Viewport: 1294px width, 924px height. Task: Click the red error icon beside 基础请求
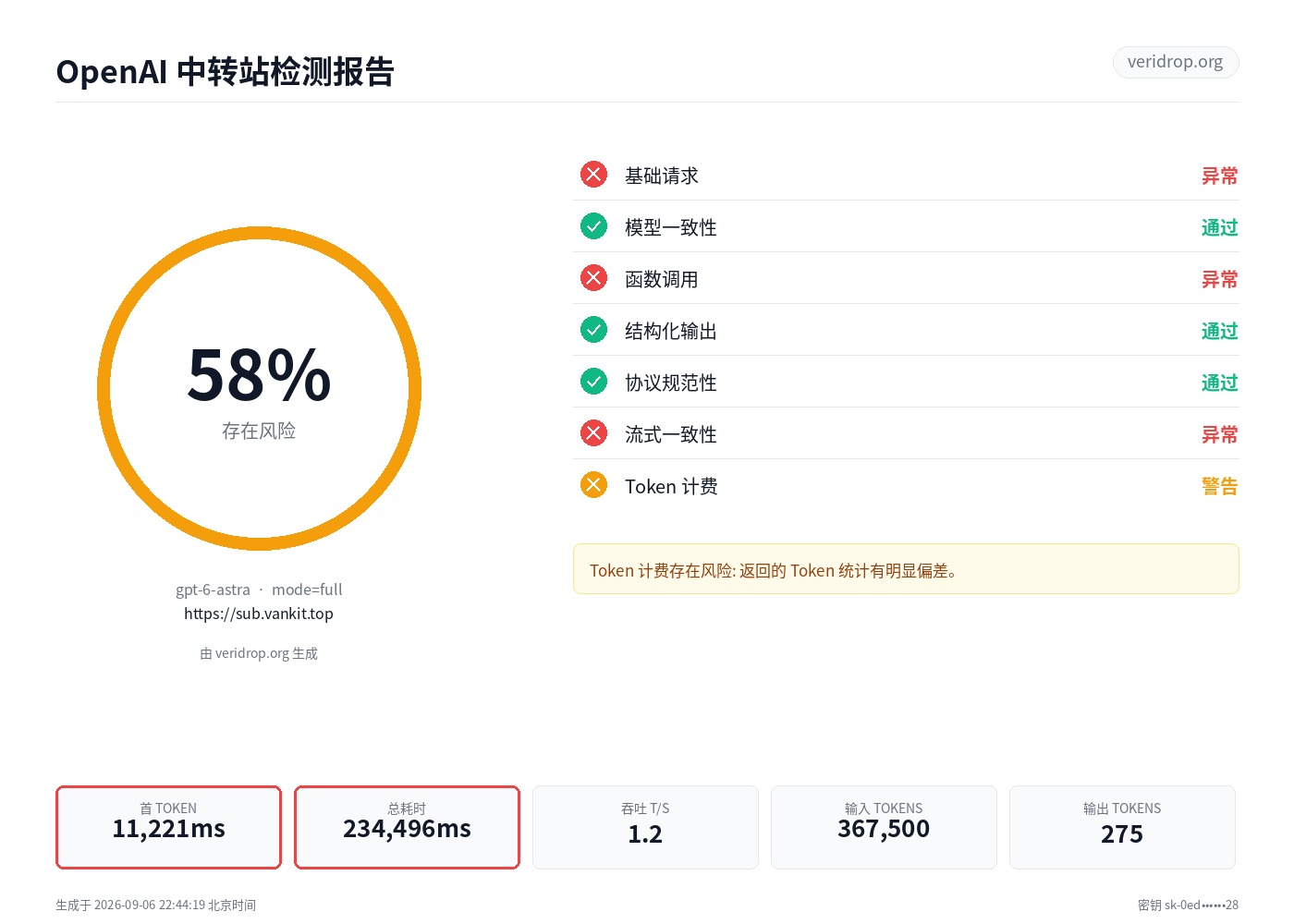pyautogui.click(x=593, y=175)
